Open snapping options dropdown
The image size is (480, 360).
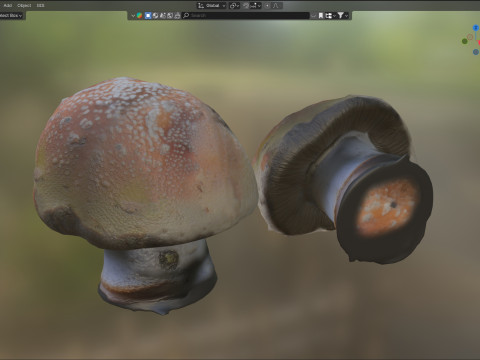(255, 5)
